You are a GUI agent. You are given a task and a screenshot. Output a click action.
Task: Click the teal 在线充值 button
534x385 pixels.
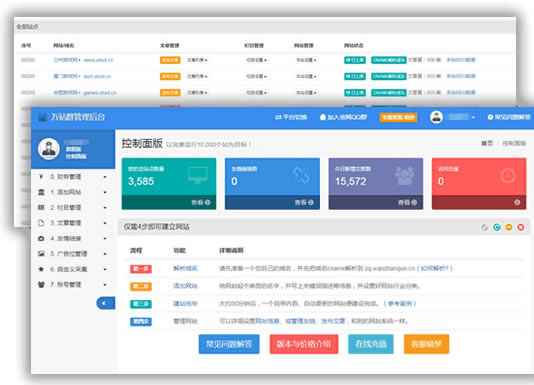pos(371,344)
